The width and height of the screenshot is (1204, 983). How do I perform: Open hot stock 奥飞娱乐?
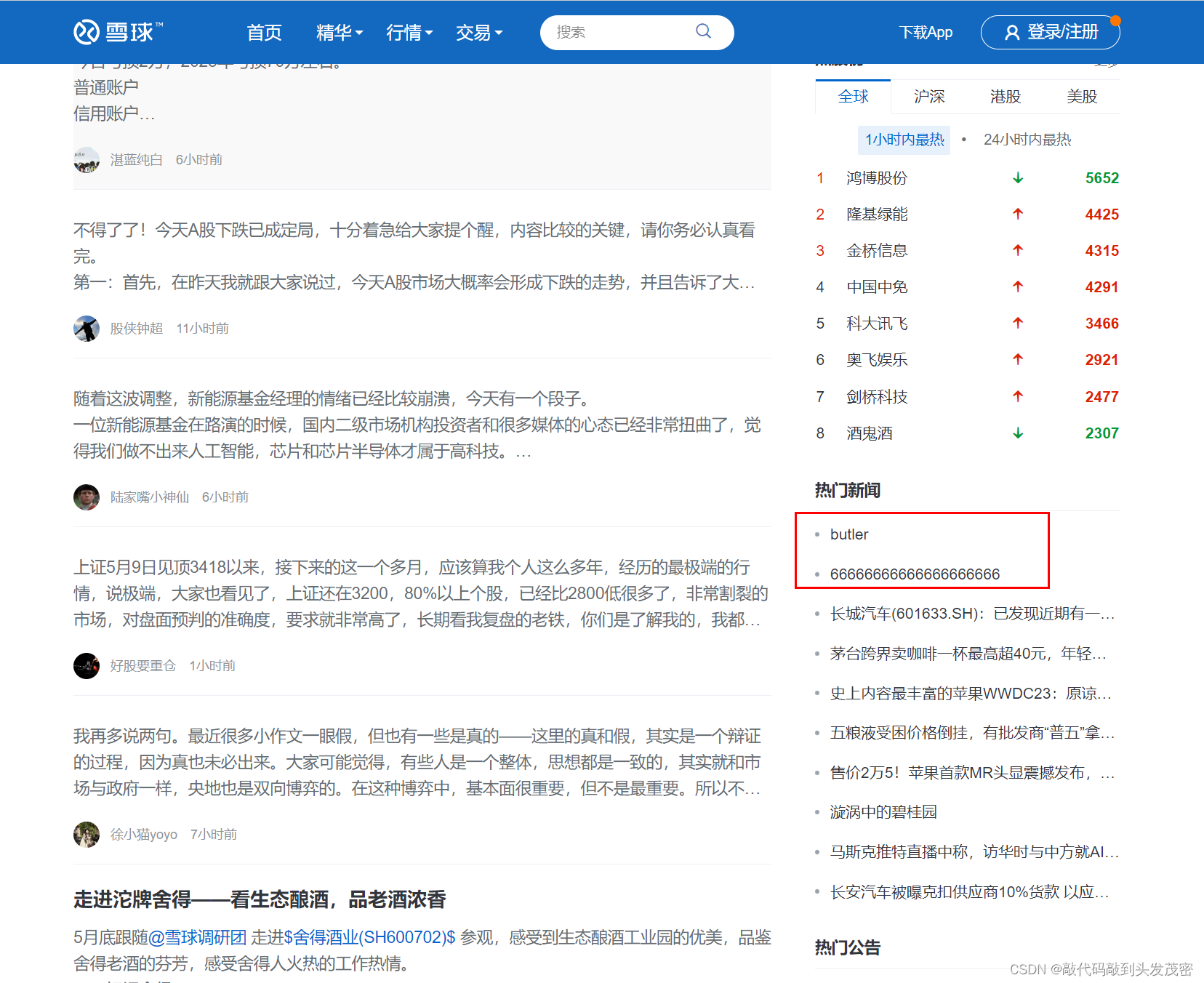tap(877, 360)
